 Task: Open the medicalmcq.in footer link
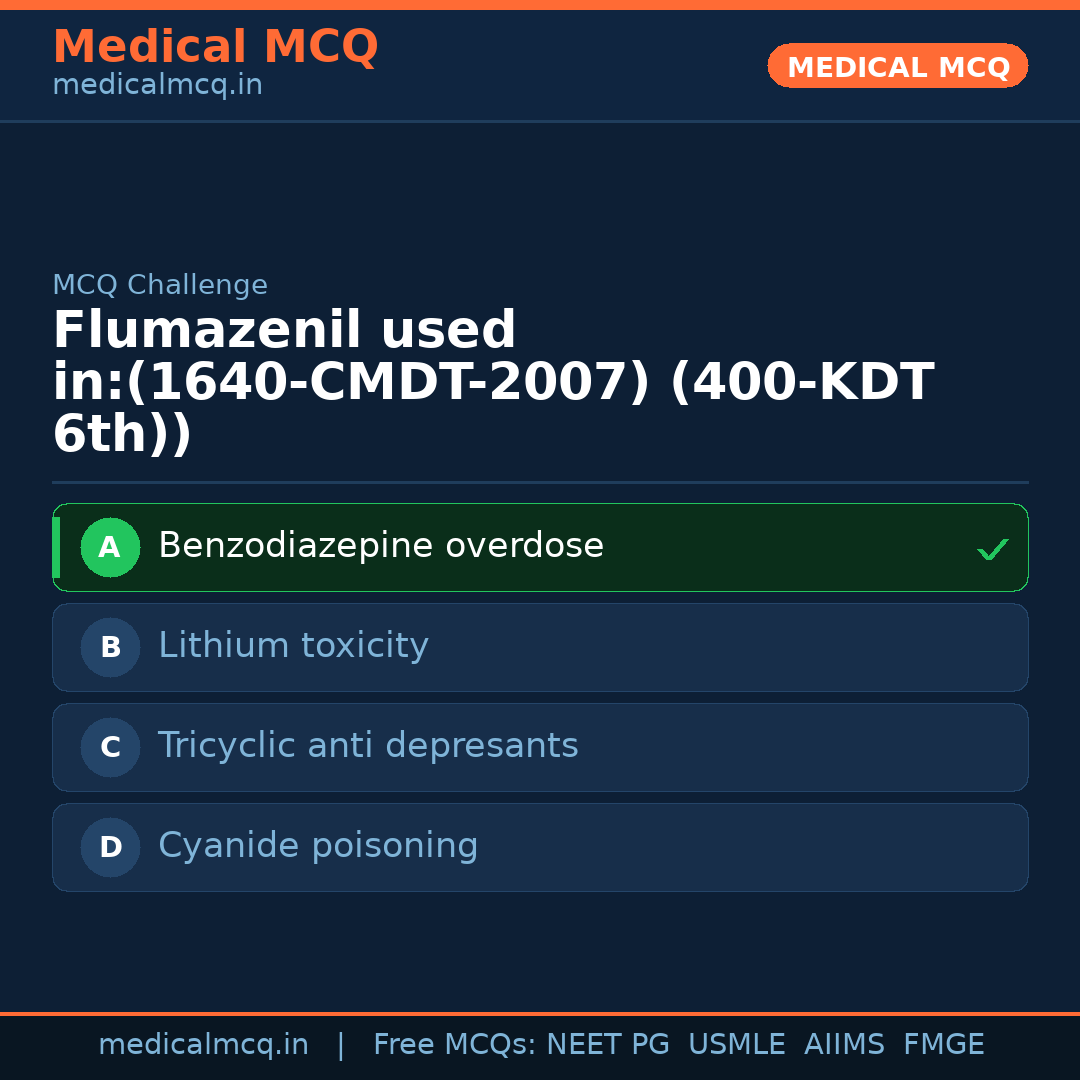(203, 1045)
